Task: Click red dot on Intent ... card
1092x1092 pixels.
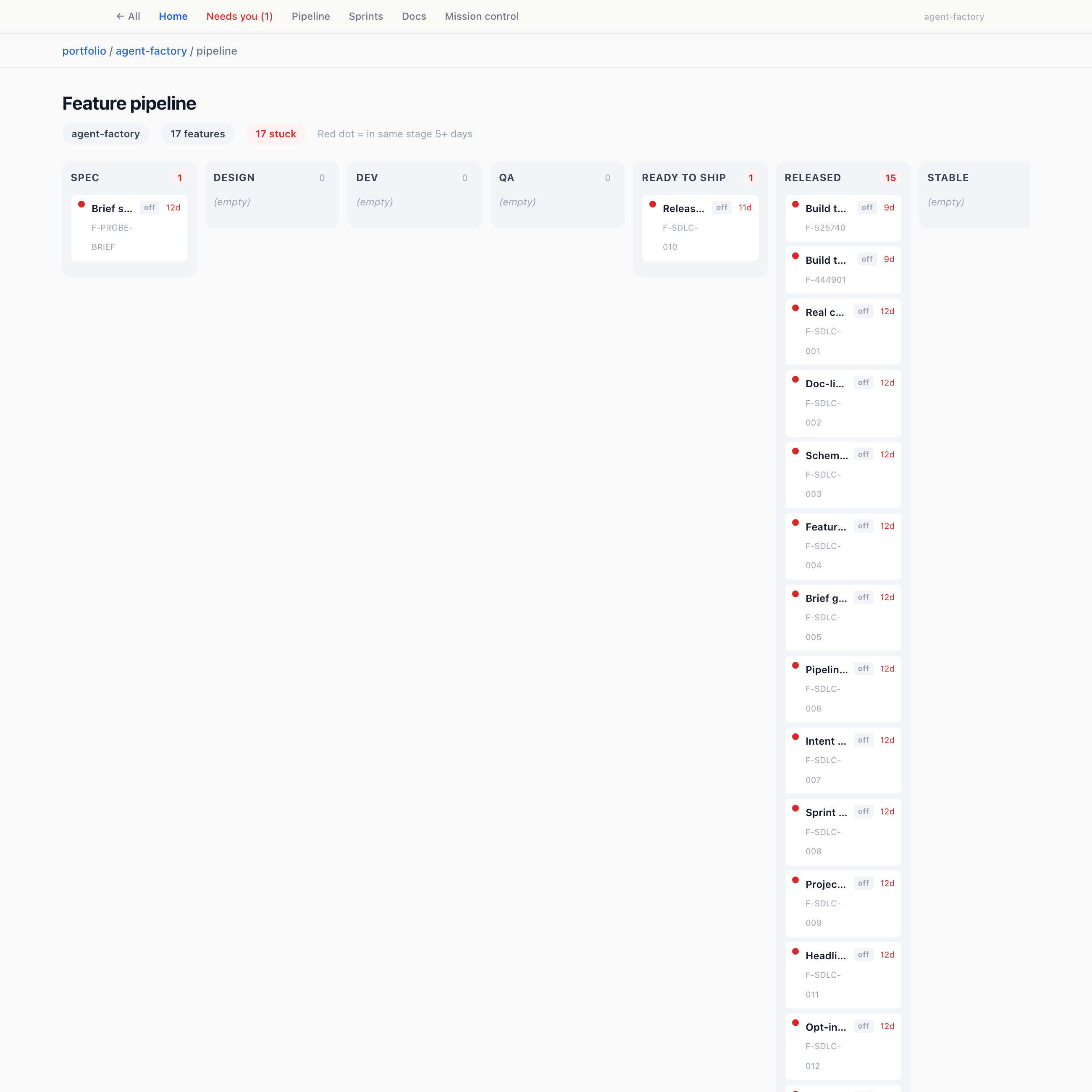Action: pos(795,737)
